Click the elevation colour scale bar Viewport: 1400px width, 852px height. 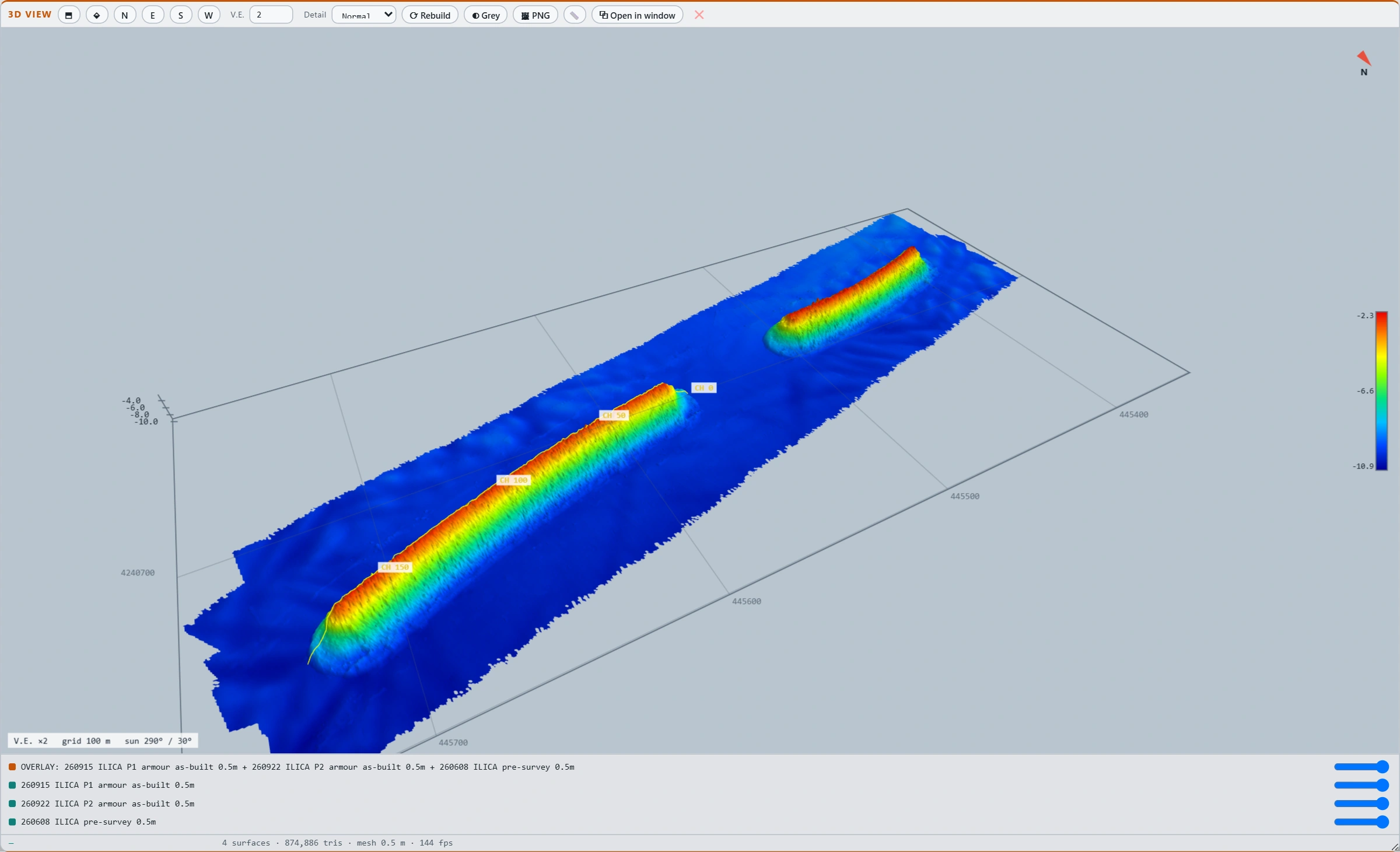pyautogui.click(x=1382, y=391)
